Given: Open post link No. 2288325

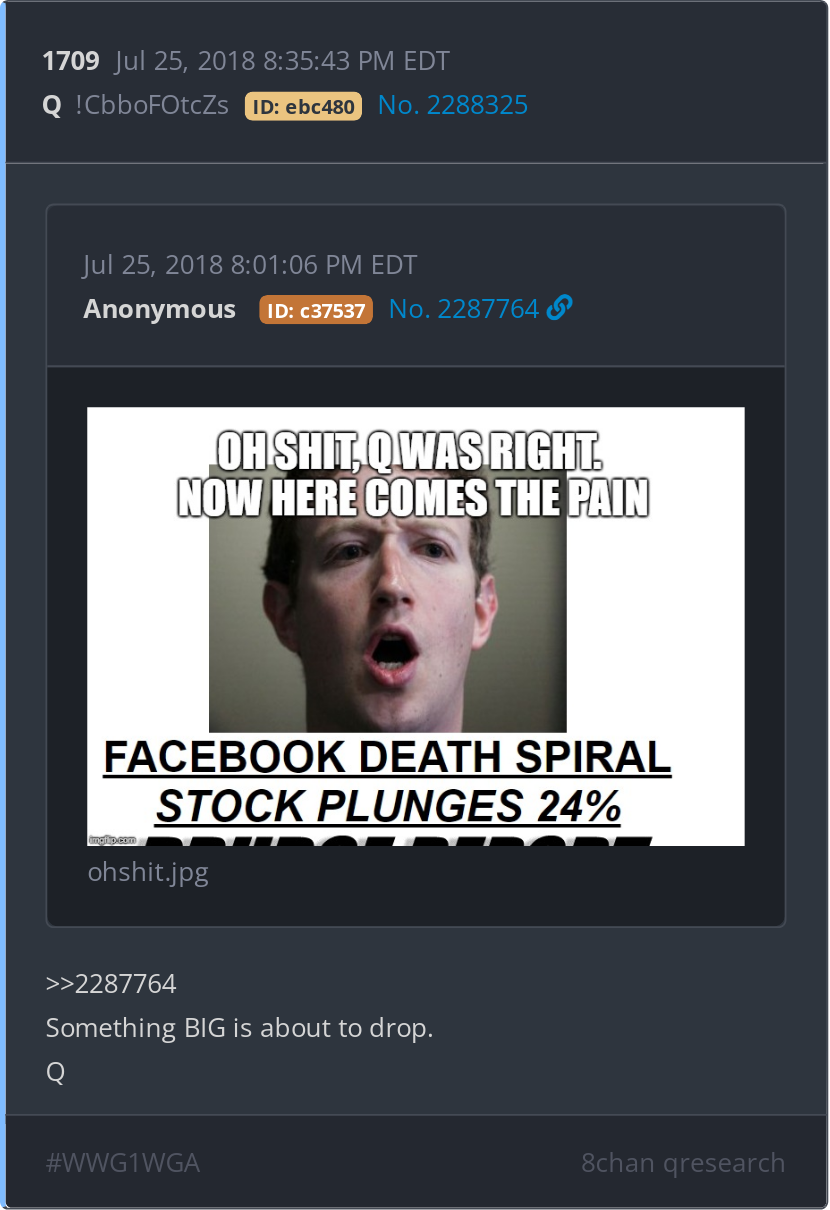Looking at the screenshot, I should [453, 105].
